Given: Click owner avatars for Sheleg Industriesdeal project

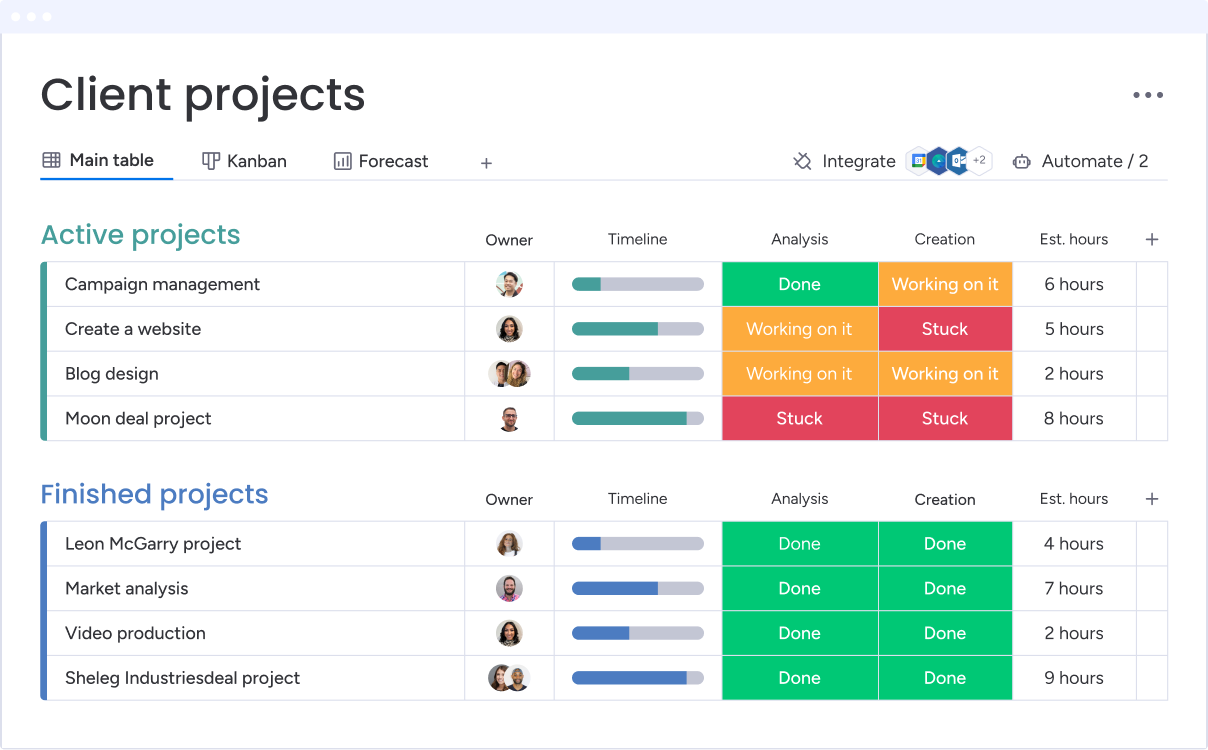Looking at the screenshot, I should [x=509, y=678].
